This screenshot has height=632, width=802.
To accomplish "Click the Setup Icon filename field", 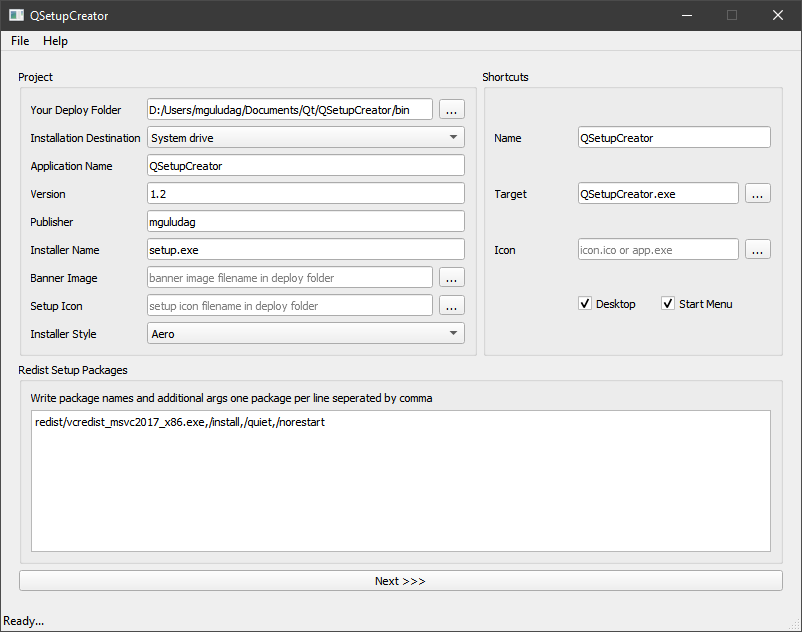I will [x=289, y=306].
